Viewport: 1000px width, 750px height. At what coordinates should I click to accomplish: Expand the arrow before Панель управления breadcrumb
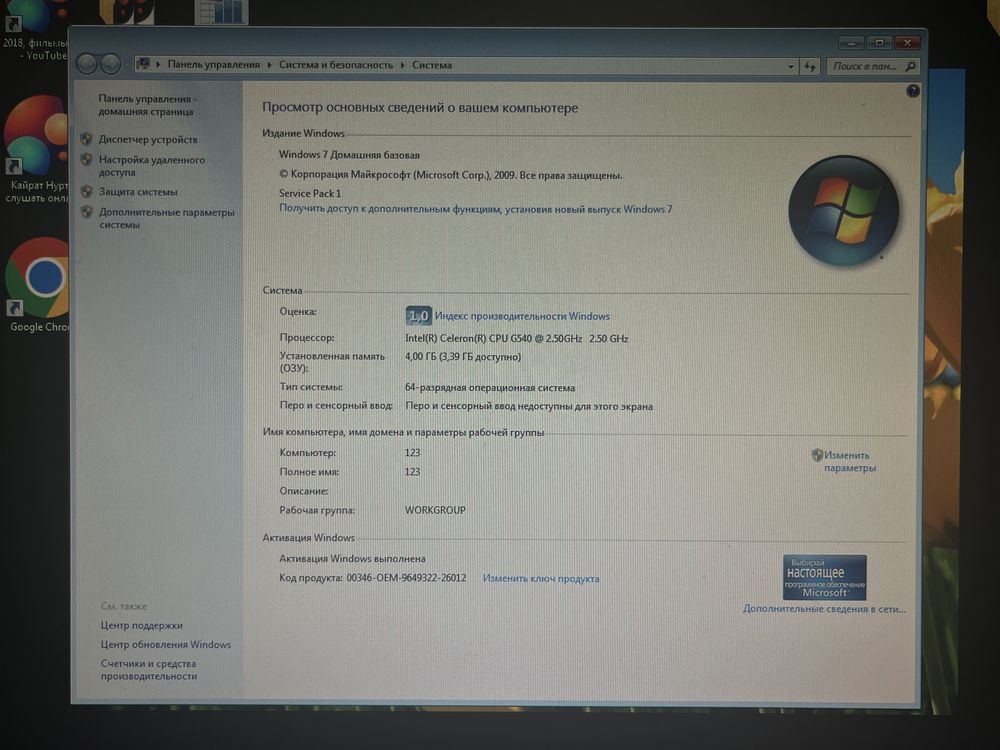158,64
